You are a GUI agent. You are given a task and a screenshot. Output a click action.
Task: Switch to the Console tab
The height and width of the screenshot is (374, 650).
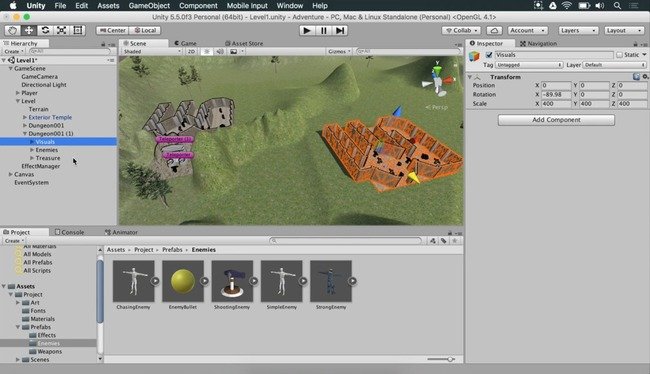coord(69,232)
